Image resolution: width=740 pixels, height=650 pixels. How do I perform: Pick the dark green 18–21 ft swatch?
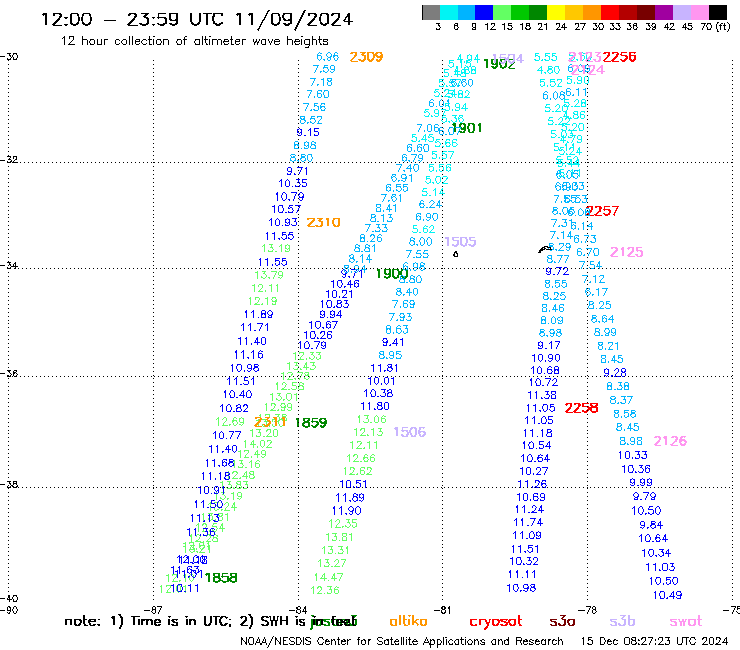[x=538, y=12]
